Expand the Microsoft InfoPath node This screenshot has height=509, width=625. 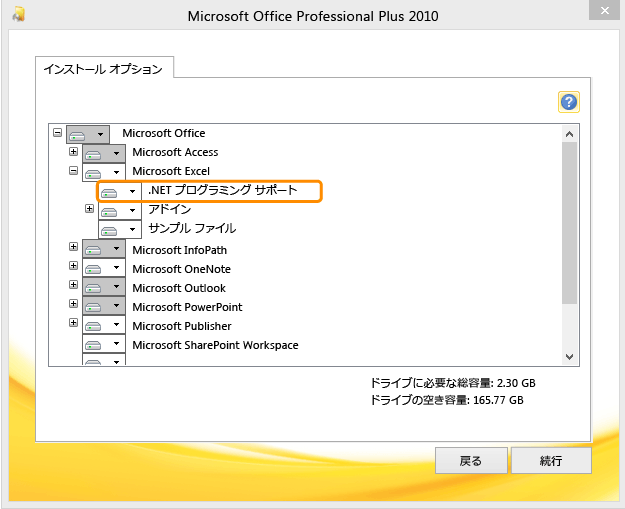73,247
